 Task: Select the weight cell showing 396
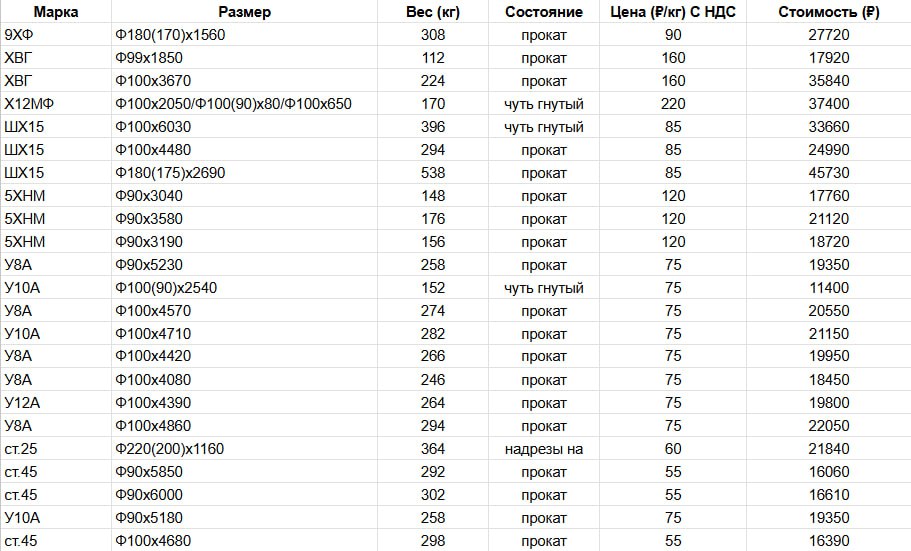click(x=433, y=127)
